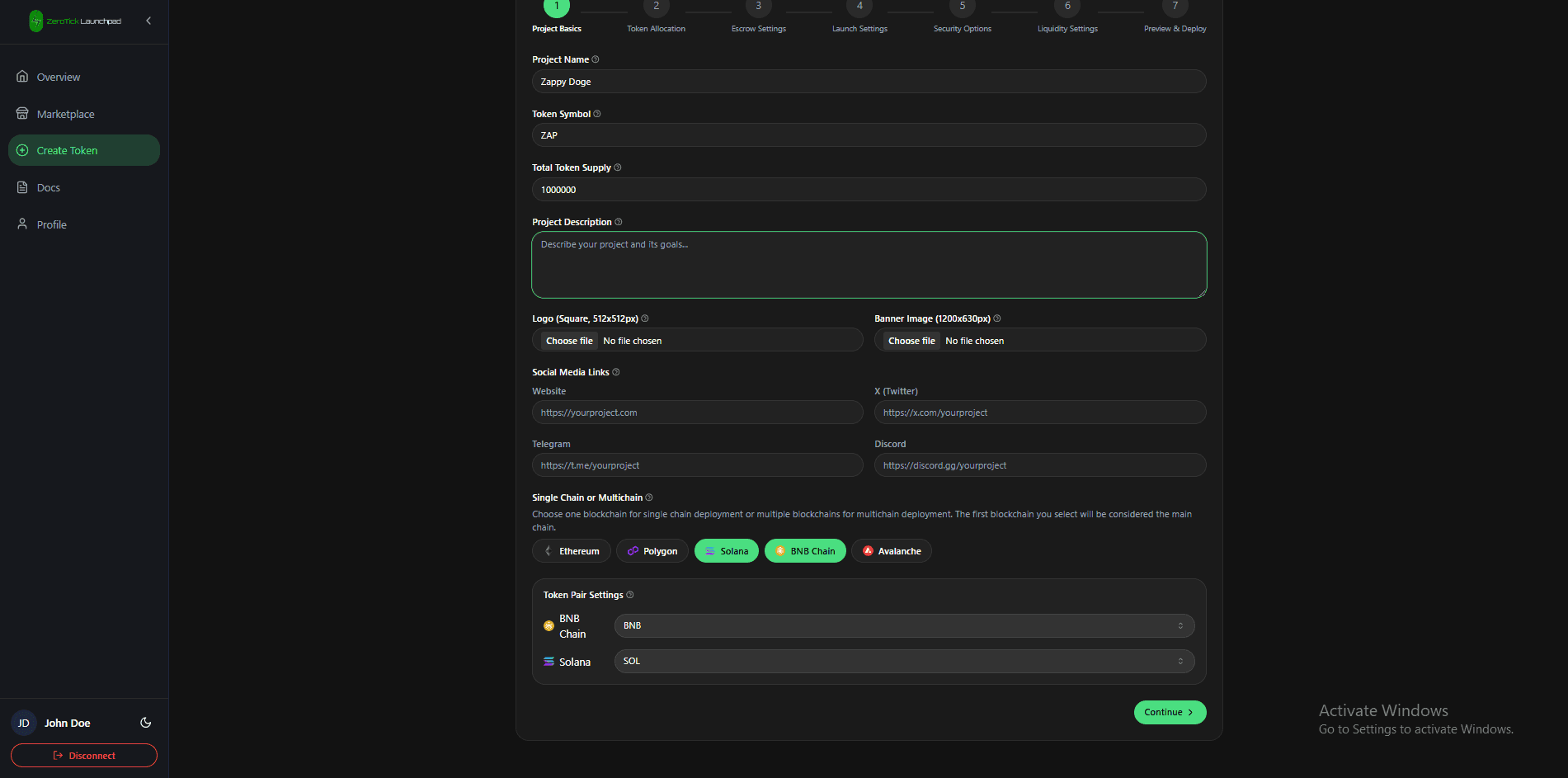Open the Marketplace page
Viewport: 1568px width, 778px height.
(84, 114)
